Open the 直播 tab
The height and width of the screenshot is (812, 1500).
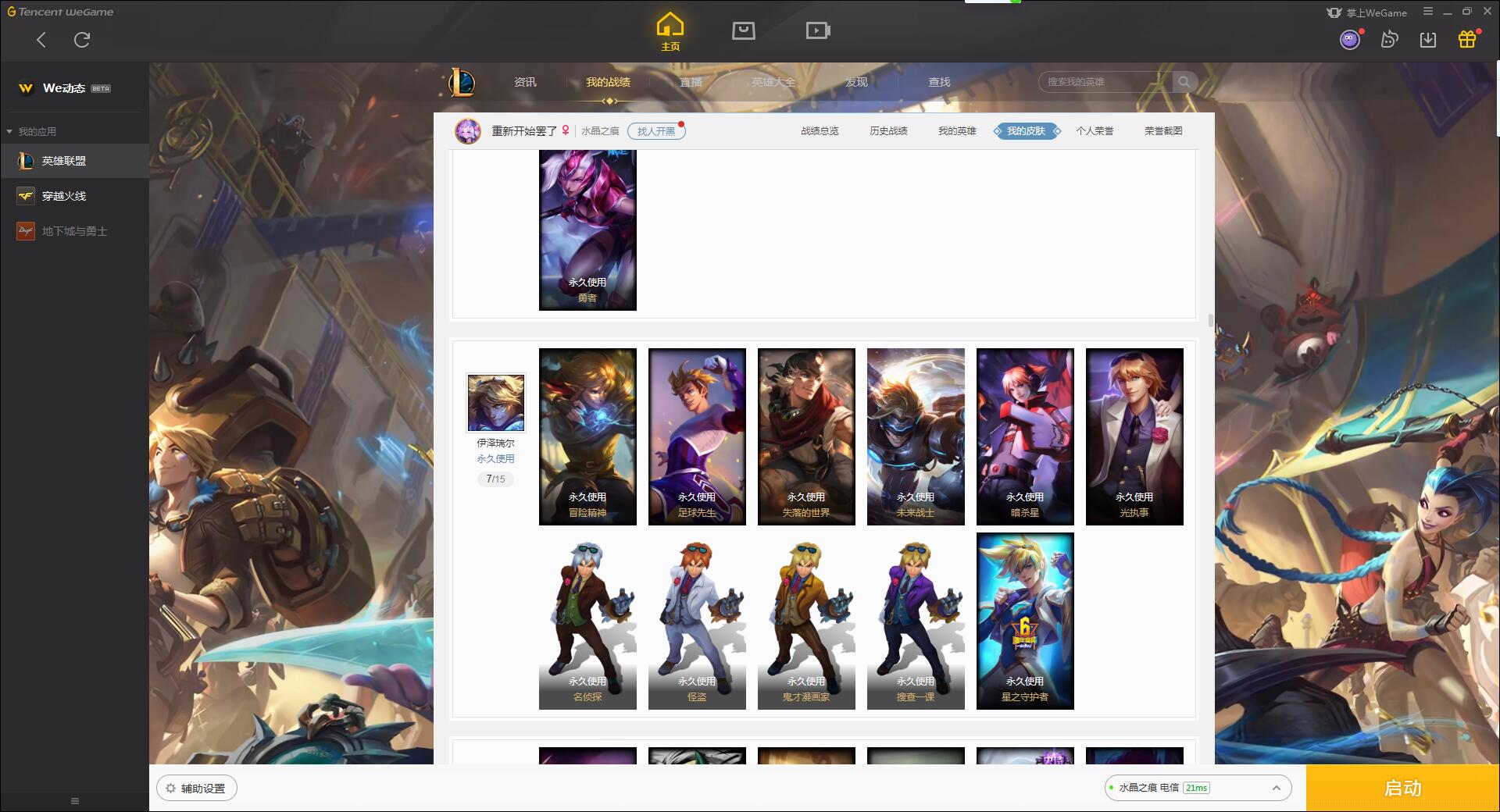[691, 82]
